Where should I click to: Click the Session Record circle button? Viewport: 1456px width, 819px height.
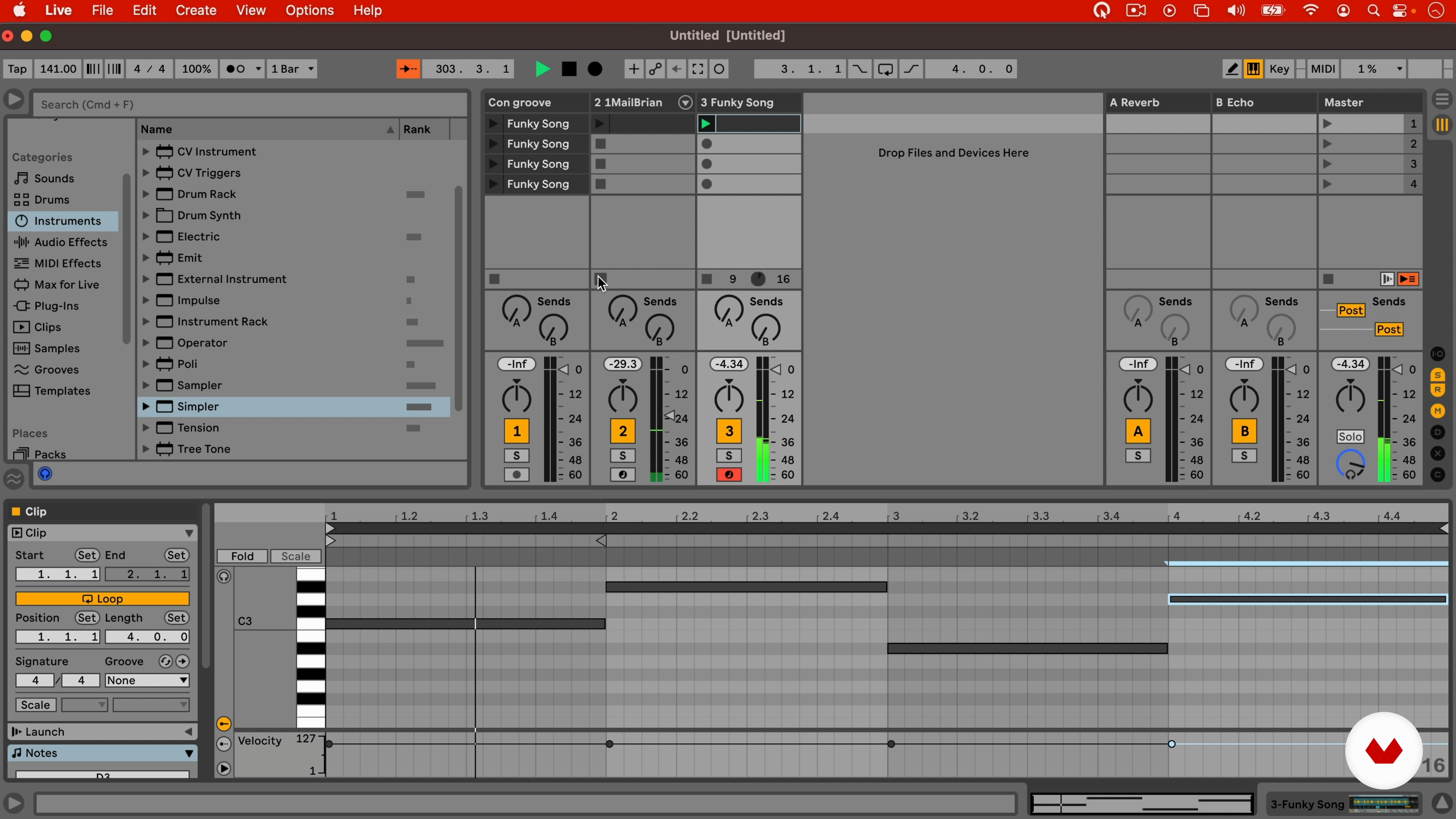(x=720, y=69)
